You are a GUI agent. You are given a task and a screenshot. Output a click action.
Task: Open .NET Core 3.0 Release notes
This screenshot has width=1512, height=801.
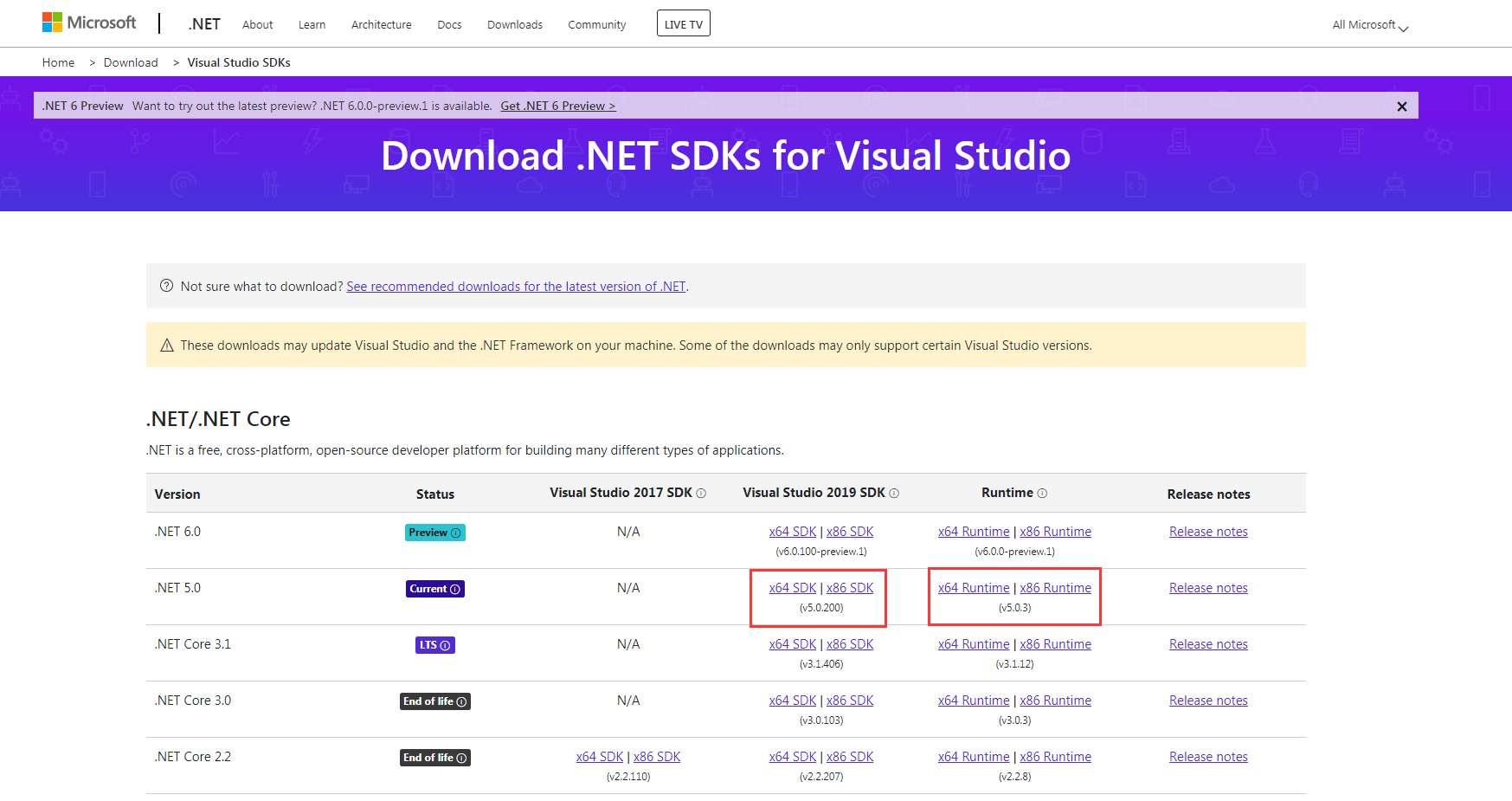pos(1208,701)
